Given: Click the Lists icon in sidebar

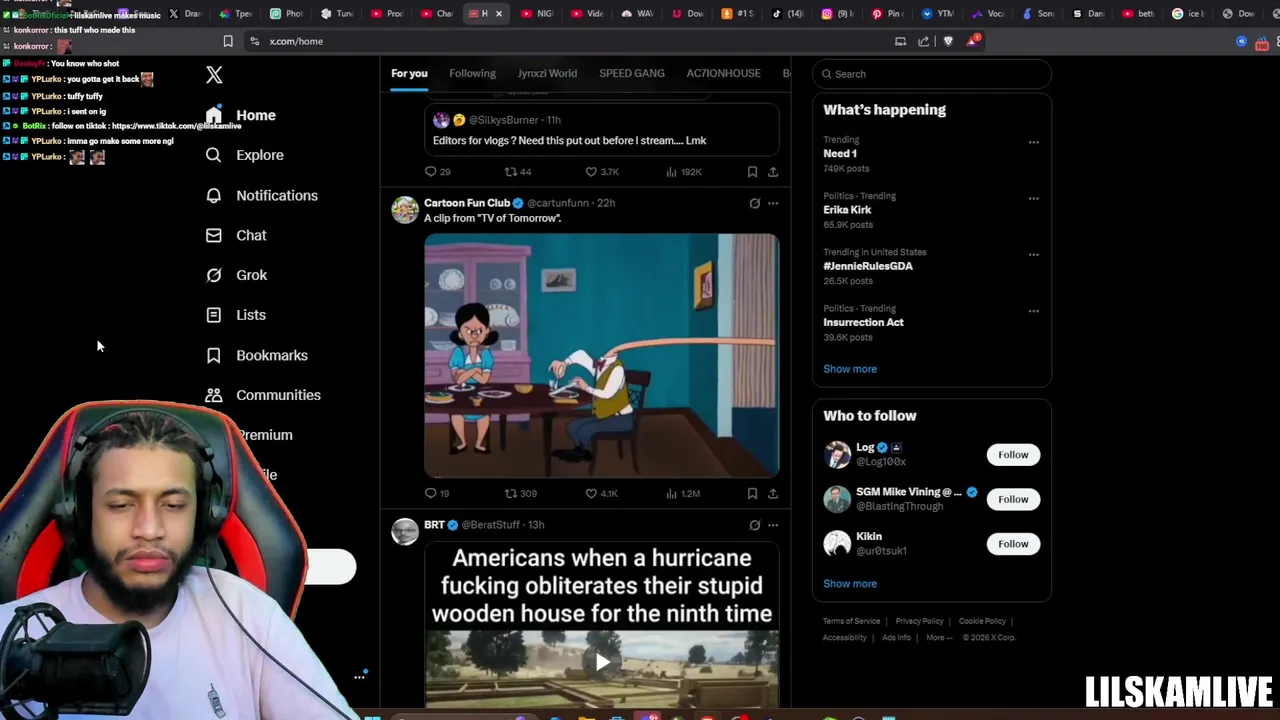Looking at the screenshot, I should [213, 315].
